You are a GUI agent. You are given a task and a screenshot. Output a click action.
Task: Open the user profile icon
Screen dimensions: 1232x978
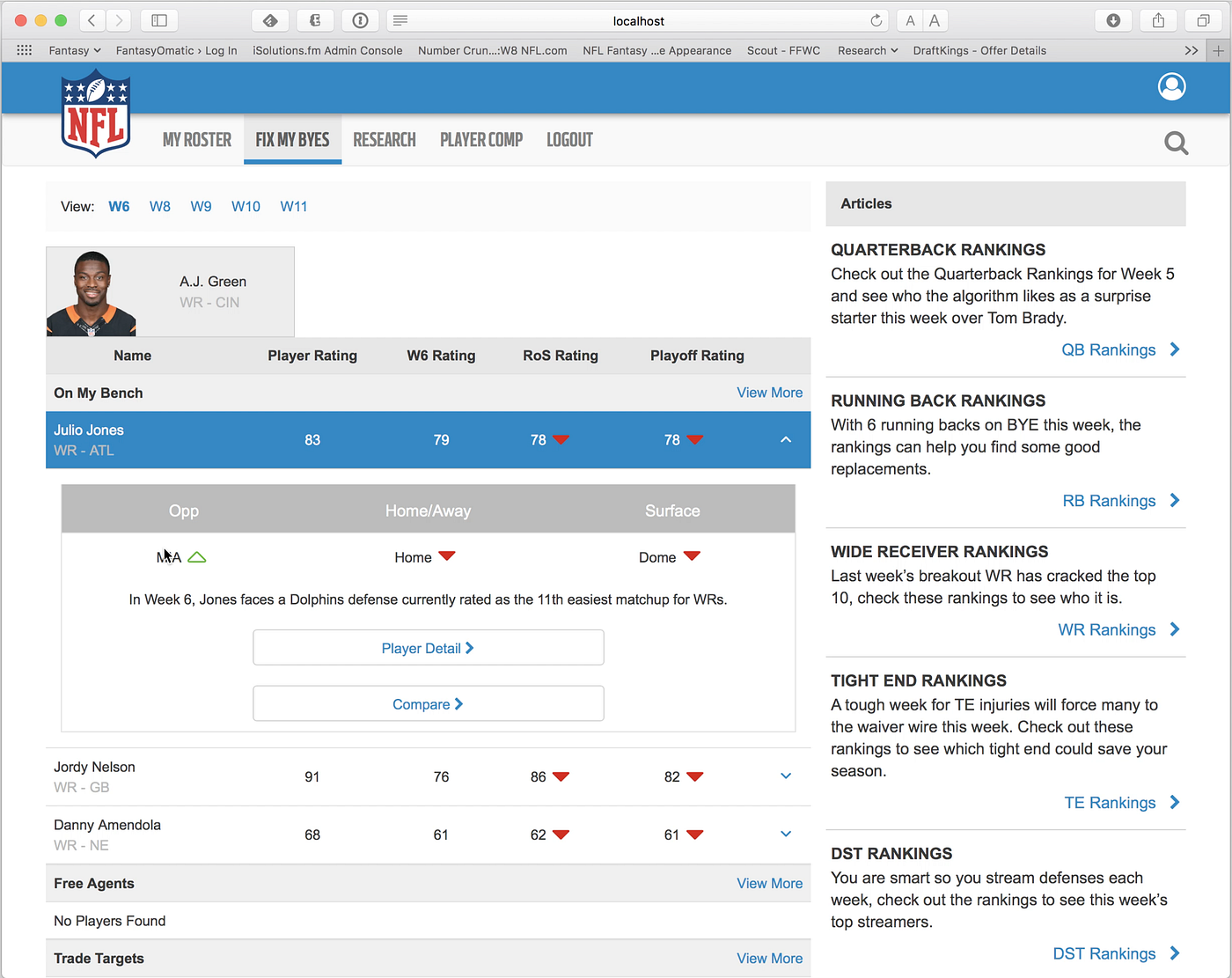pos(1171,86)
